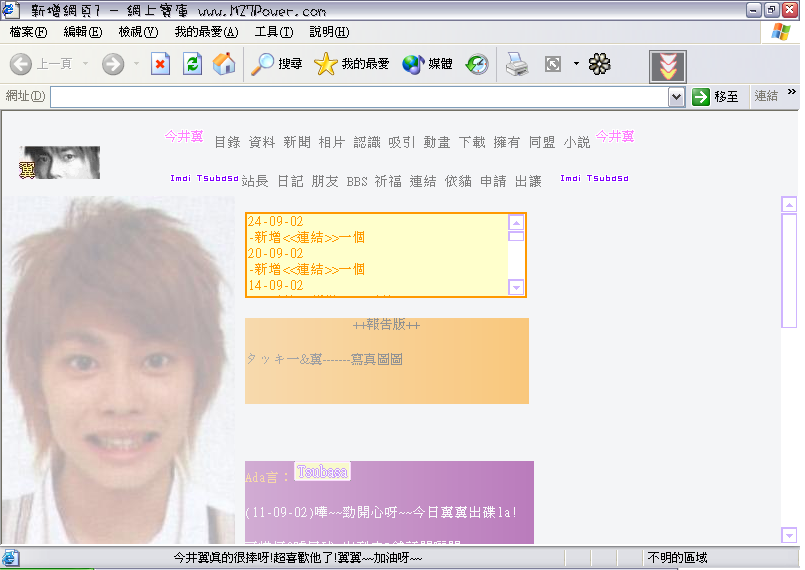Open the 檔案(F) menu
805x570 pixels.
(28, 32)
